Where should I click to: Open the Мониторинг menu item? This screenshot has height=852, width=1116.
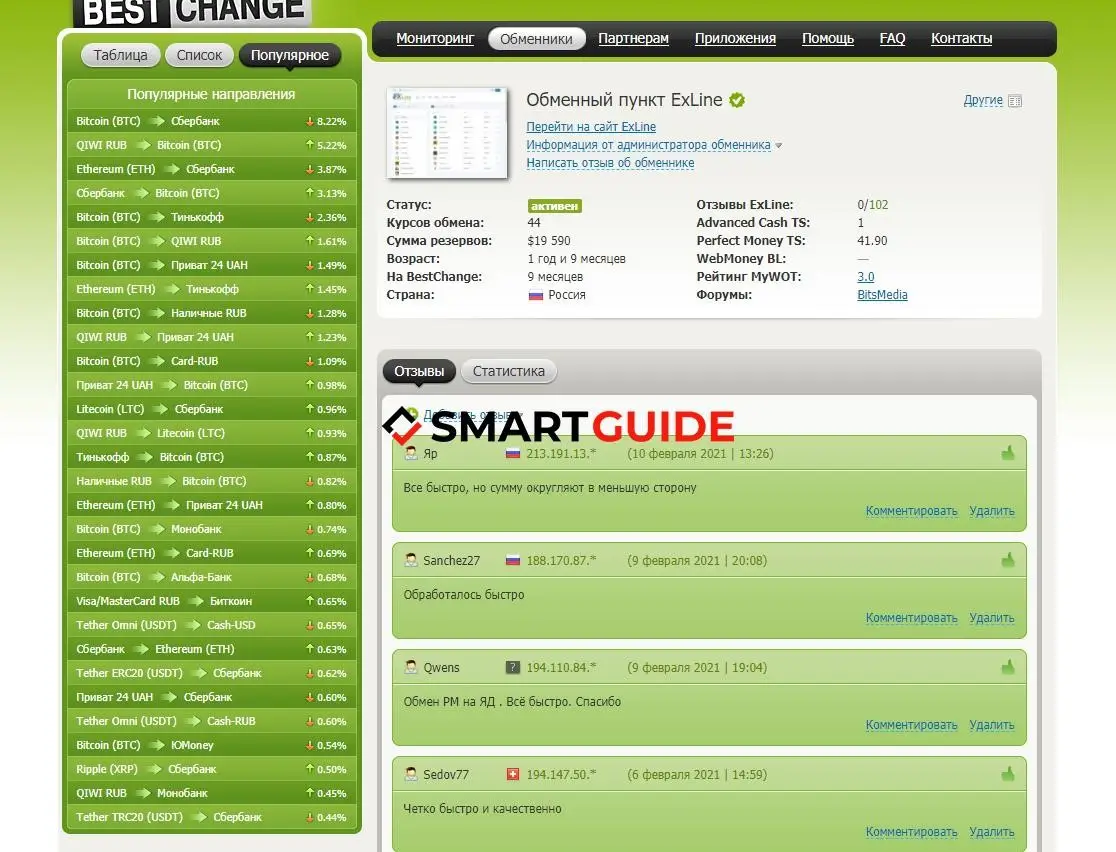(x=435, y=38)
